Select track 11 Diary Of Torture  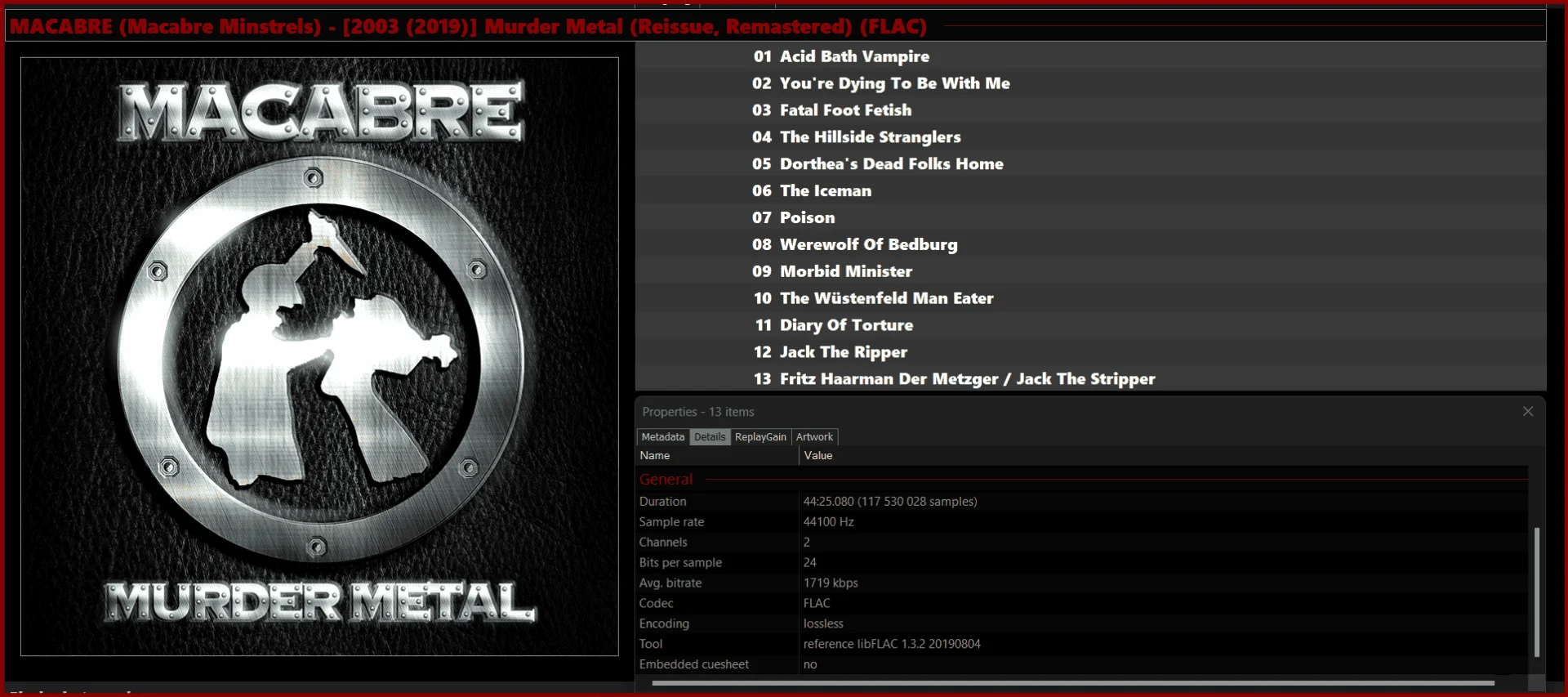coord(1090,325)
